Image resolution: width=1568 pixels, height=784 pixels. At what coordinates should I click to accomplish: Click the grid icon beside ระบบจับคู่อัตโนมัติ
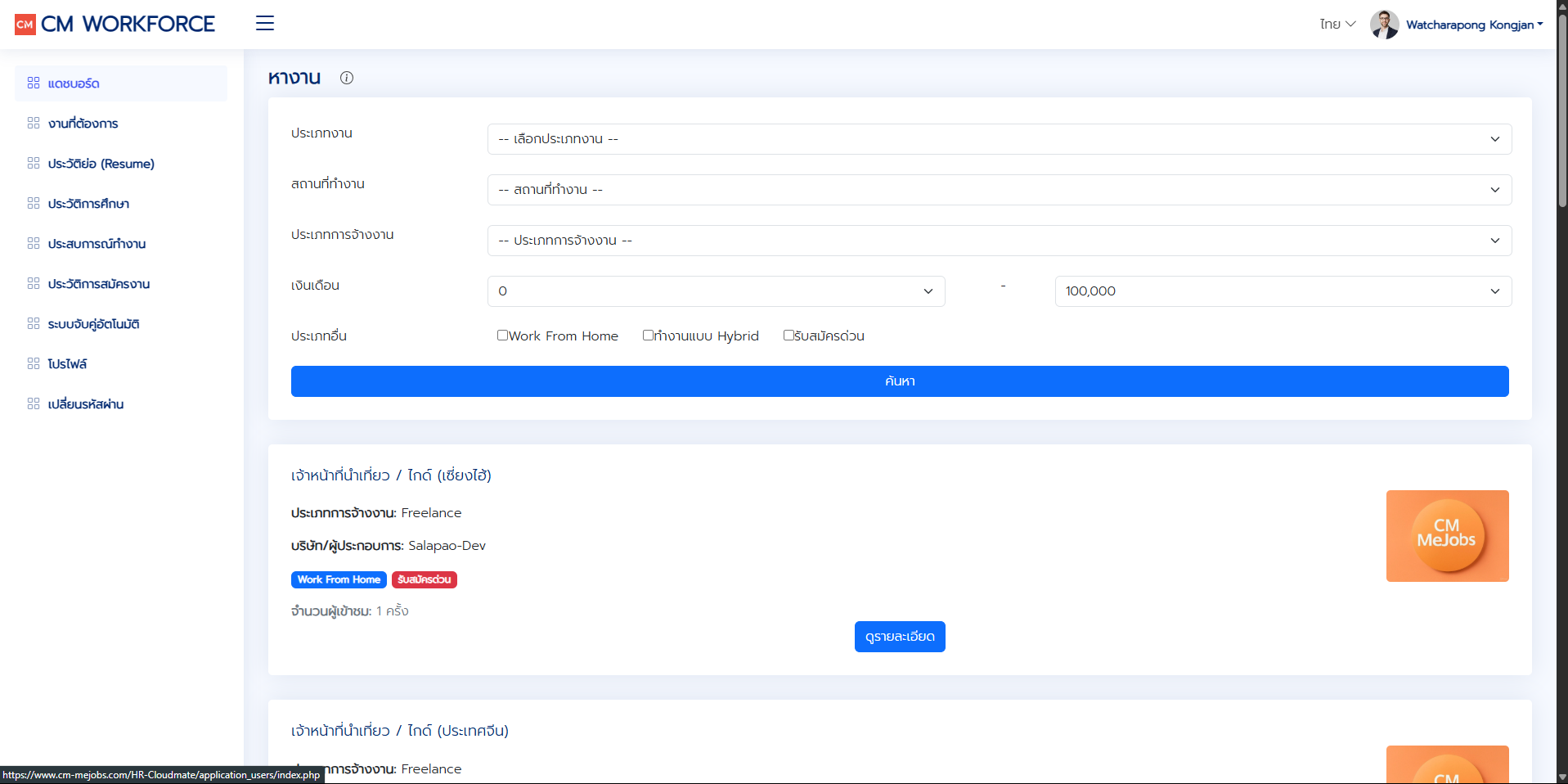[x=34, y=323]
